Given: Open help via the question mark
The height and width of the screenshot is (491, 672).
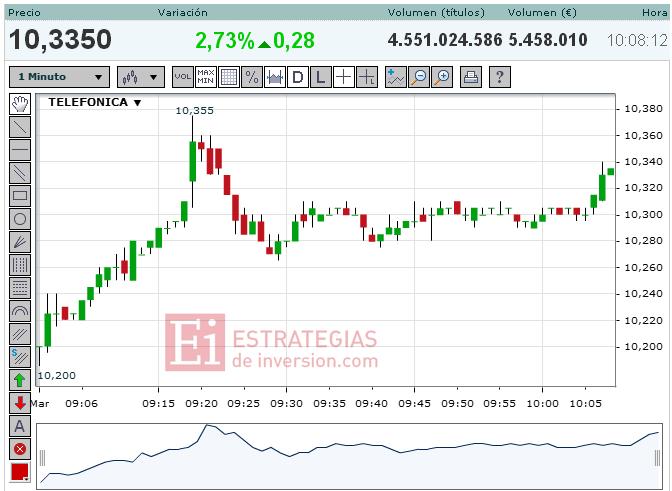Looking at the screenshot, I should 500,77.
